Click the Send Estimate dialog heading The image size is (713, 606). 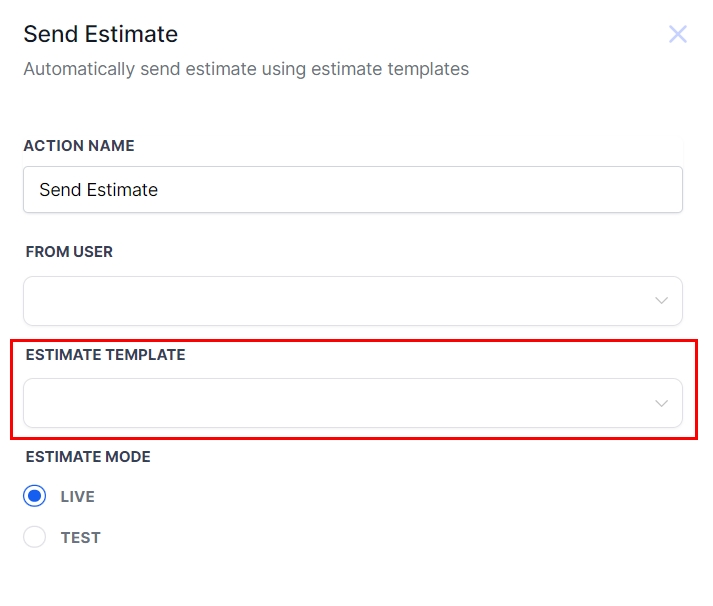pyautogui.click(x=100, y=34)
